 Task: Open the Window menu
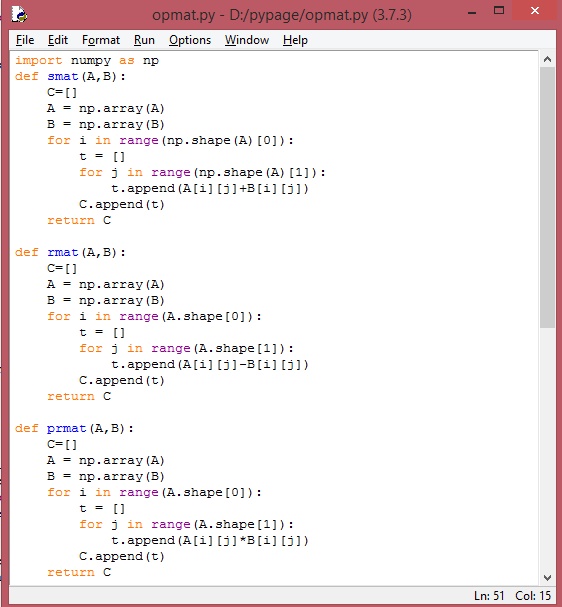point(247,40)
